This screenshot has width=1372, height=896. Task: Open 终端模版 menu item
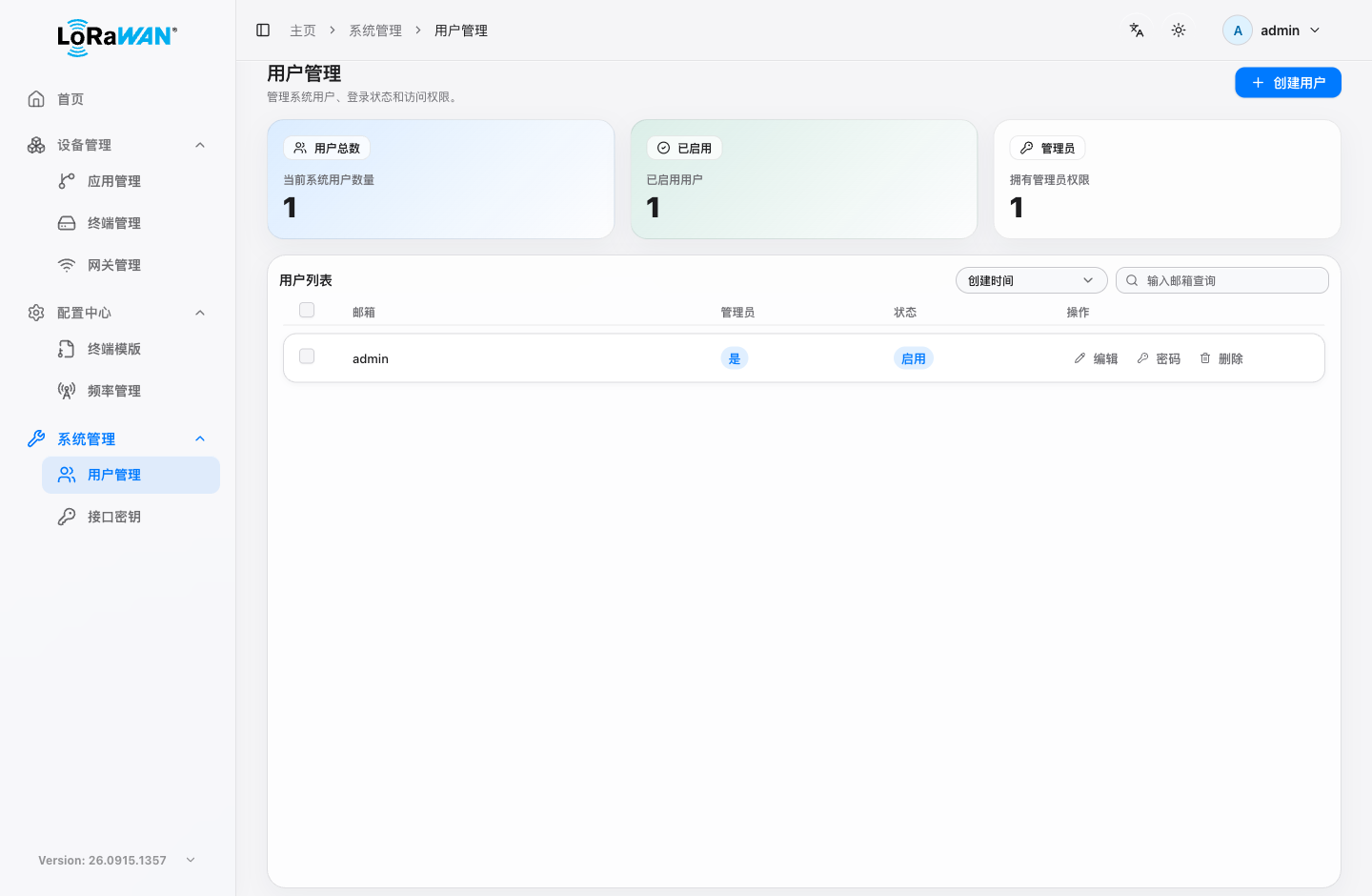click(131, 349)
